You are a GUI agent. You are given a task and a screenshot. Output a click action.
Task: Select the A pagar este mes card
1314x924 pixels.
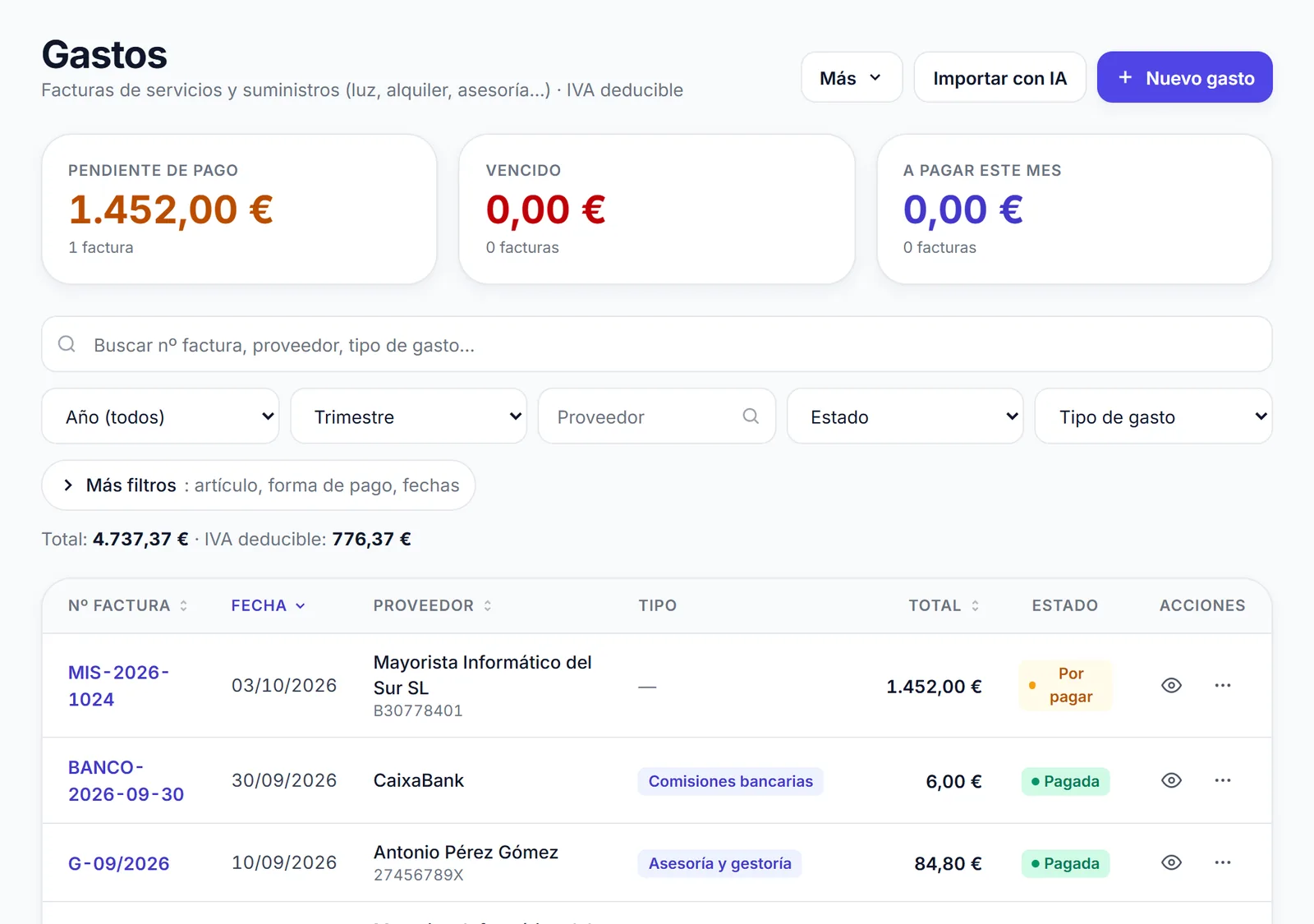click(1074, 209)
